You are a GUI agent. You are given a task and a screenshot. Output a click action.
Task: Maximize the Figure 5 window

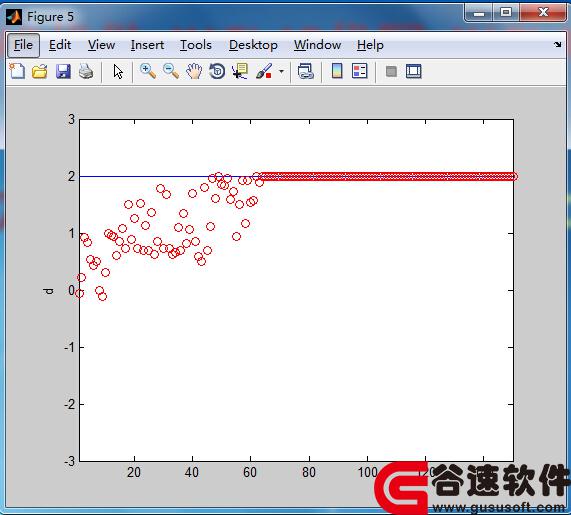pyautogui.click(x=506, y=13)
